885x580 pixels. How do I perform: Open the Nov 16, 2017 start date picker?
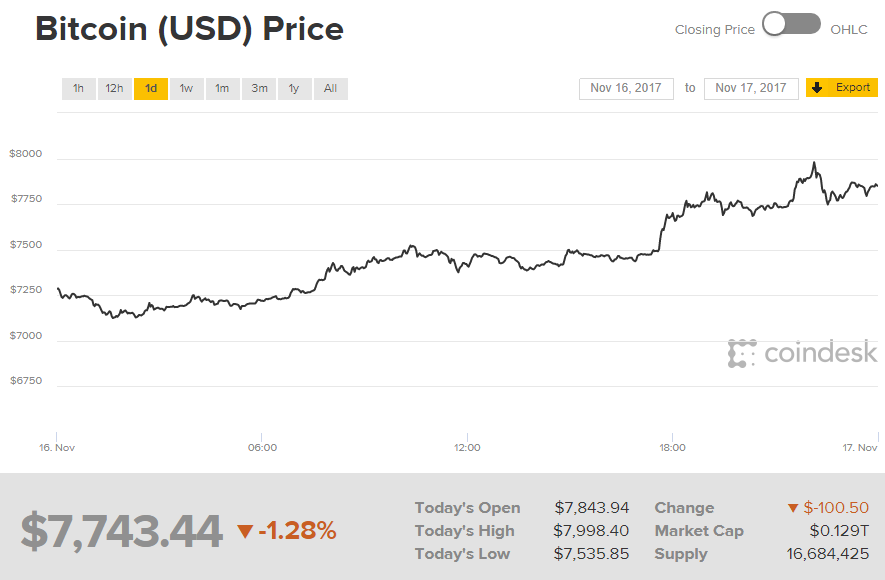[626, 88]
